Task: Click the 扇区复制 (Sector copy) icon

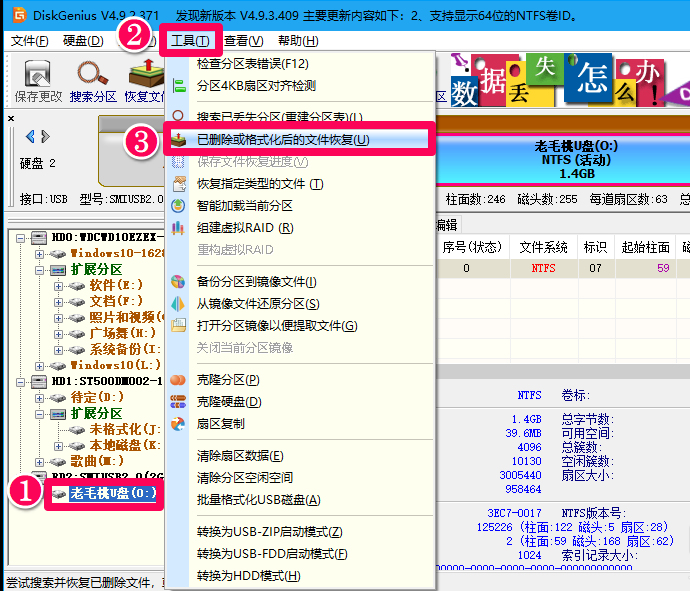Action: click(x=178, y=423)
